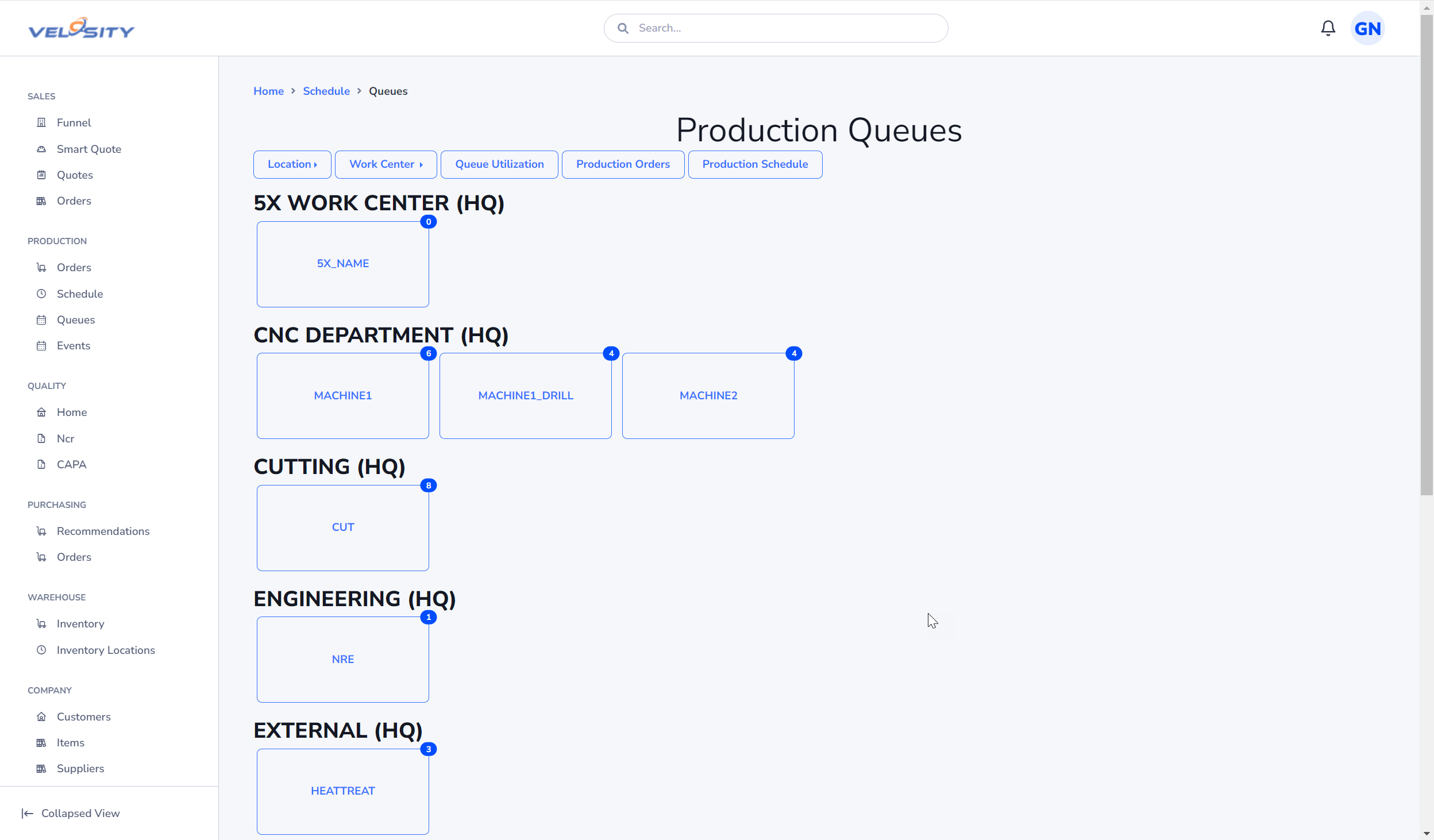Click the 3 badge on HEATTREAT
This screenshot has height=840, width=1434.
pyautogui.click(x=429, y=749)
